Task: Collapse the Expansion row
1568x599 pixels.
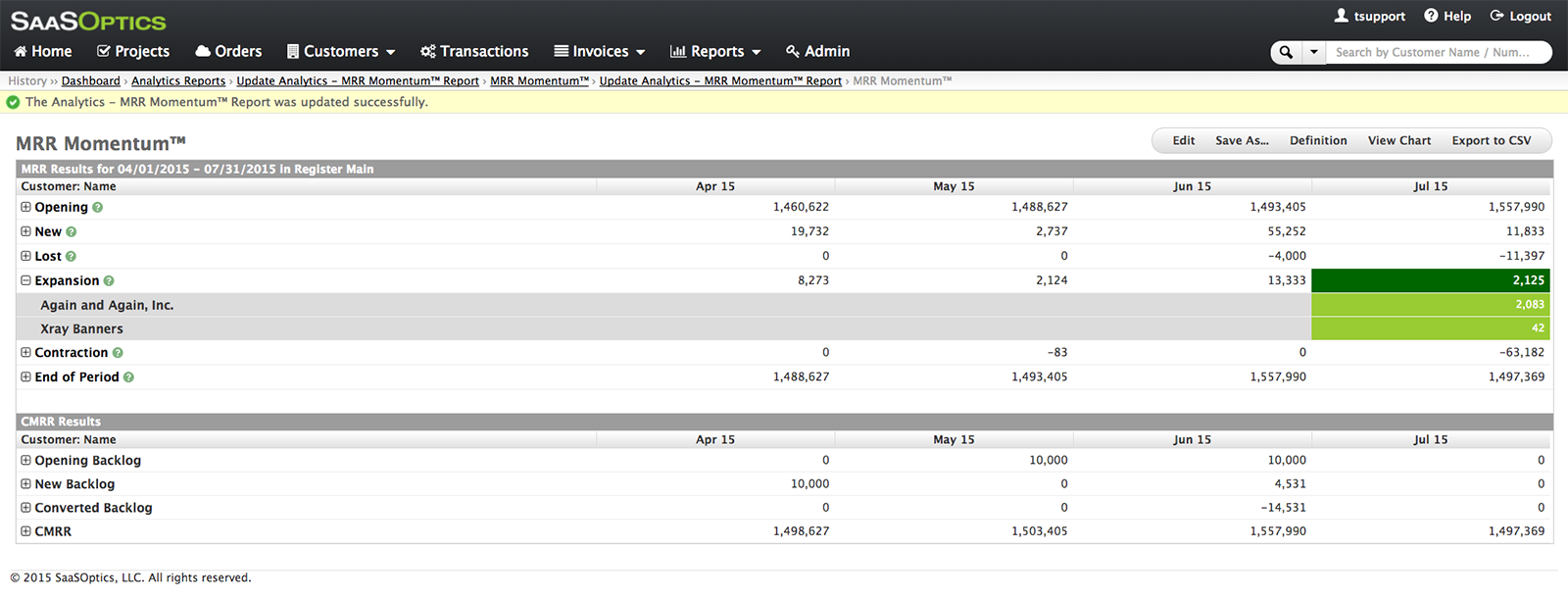Action: click(x=25, y=280)
